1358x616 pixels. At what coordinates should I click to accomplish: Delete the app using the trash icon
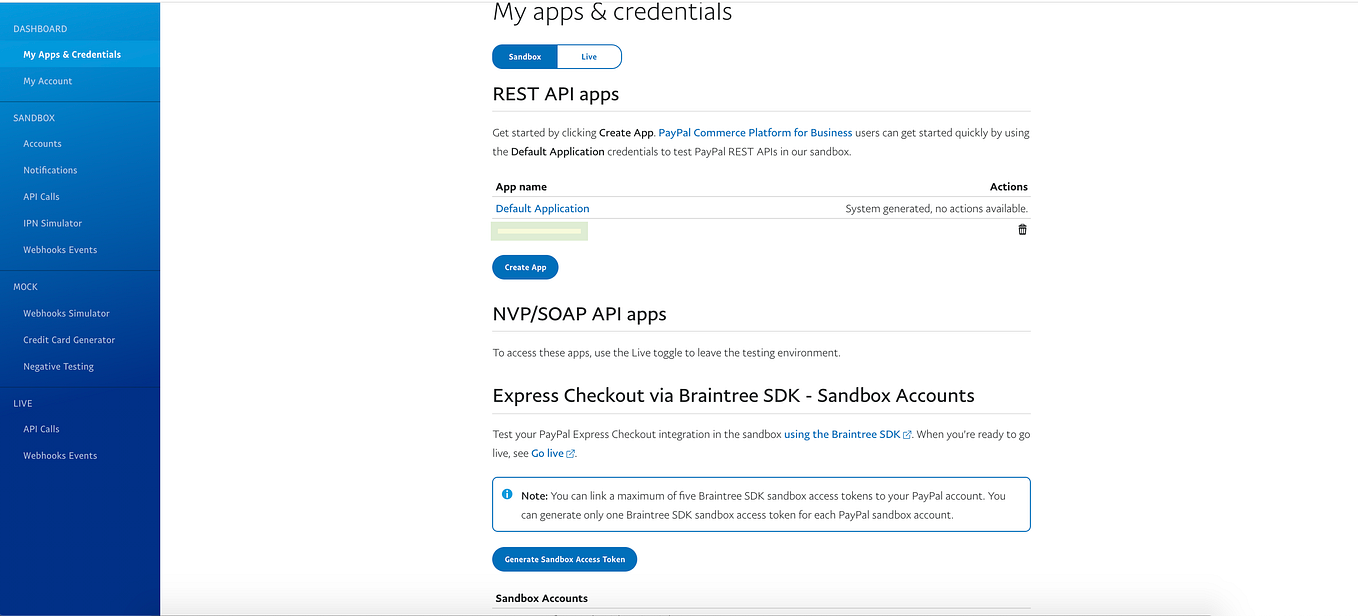(1022, 230)
